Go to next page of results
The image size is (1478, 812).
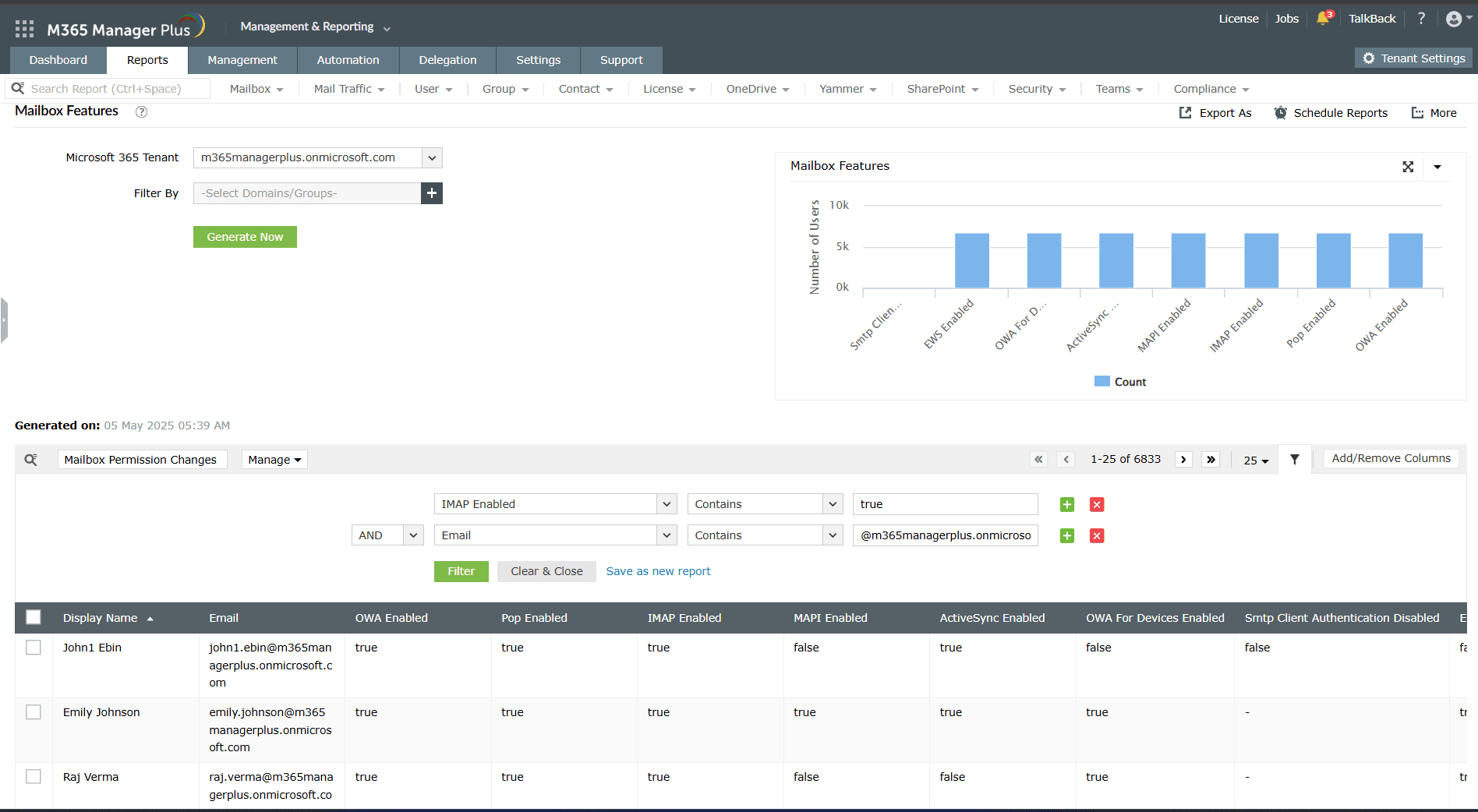(x=1183, y=460)
